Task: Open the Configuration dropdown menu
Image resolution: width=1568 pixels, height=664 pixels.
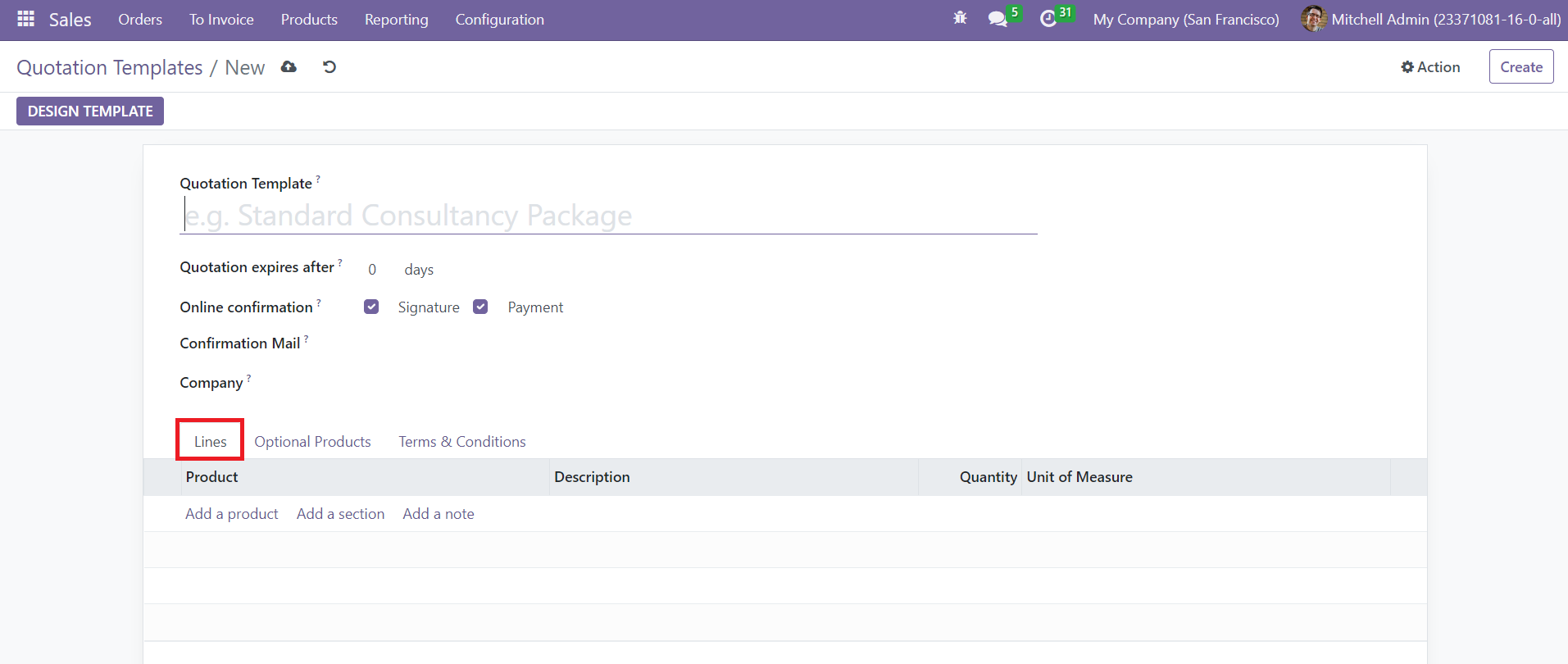Action: click(x=499, y=20)
